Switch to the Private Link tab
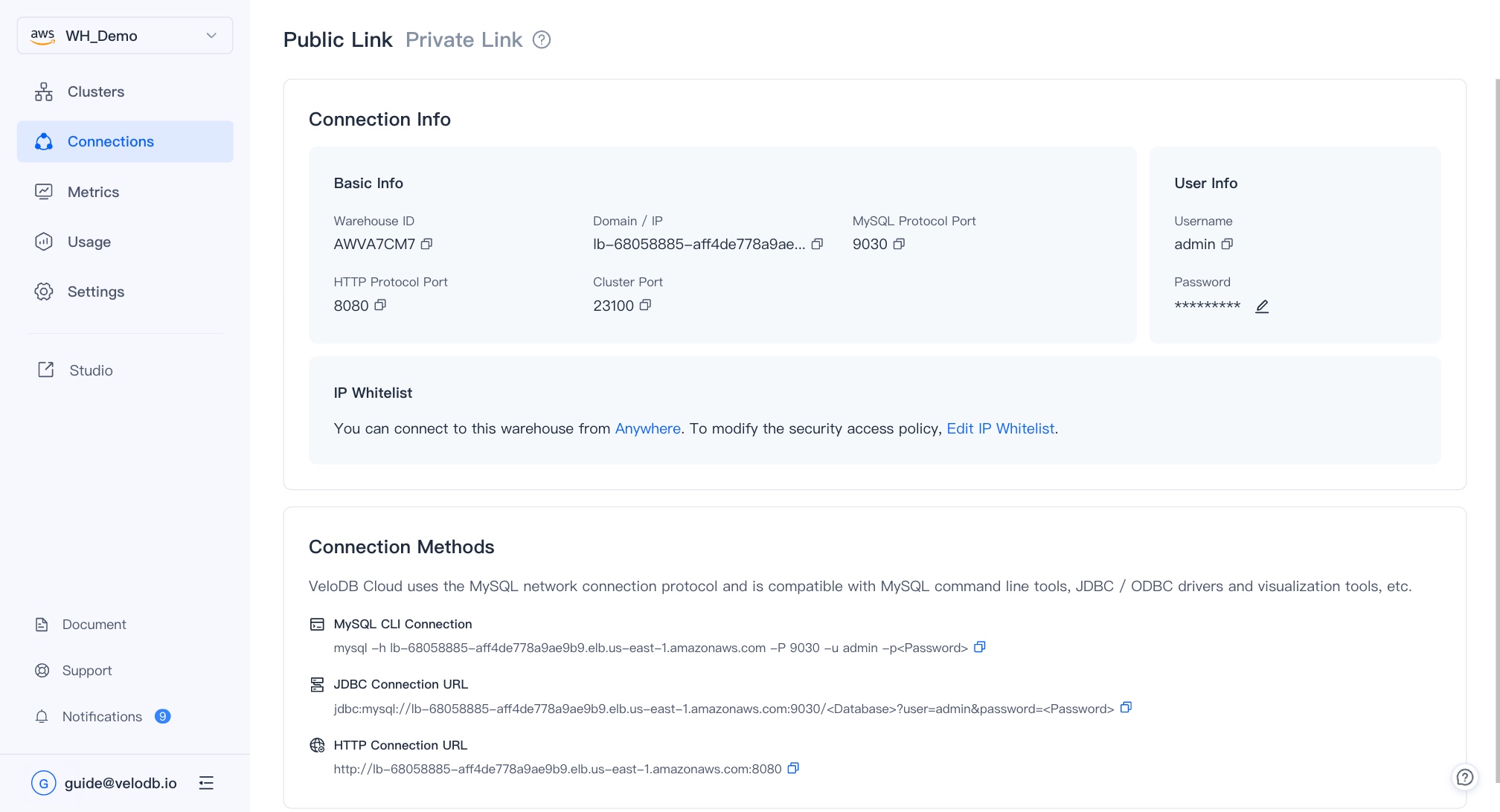This screenshot has height=812, width=1500. coord(464,40)
